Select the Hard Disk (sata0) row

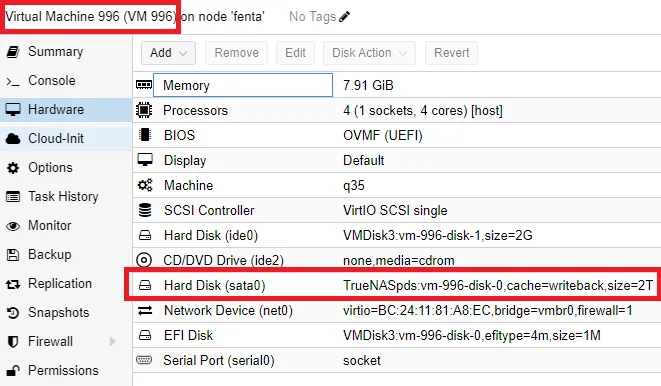coord(397,285)
